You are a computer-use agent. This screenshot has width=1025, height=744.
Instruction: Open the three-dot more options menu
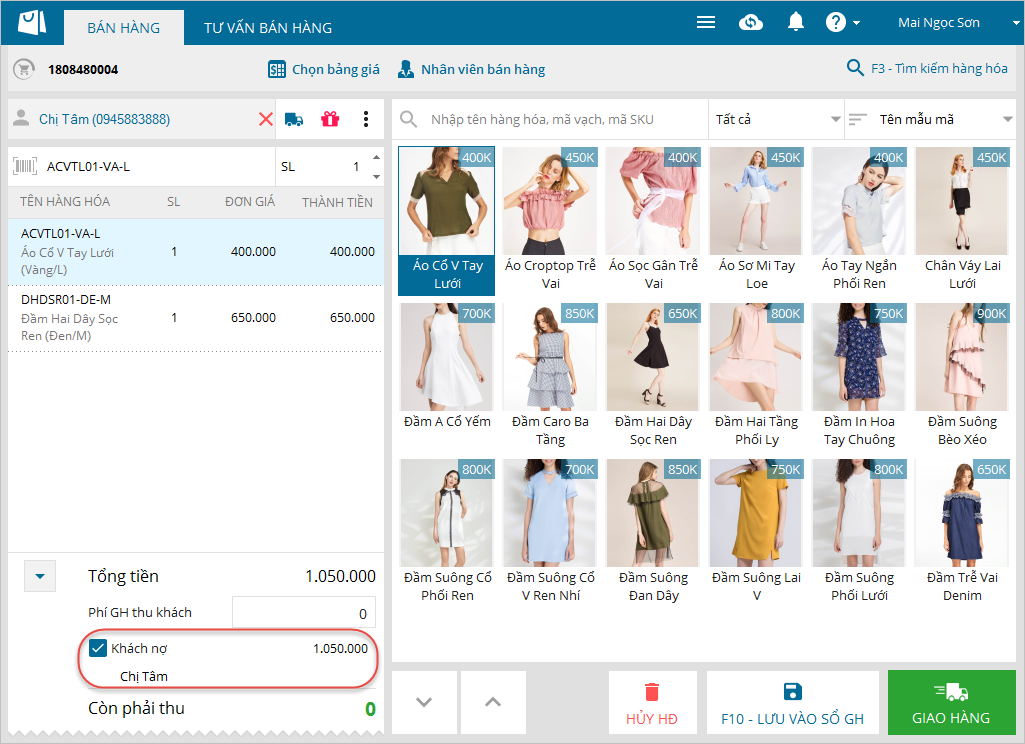[x=366, y=119]
